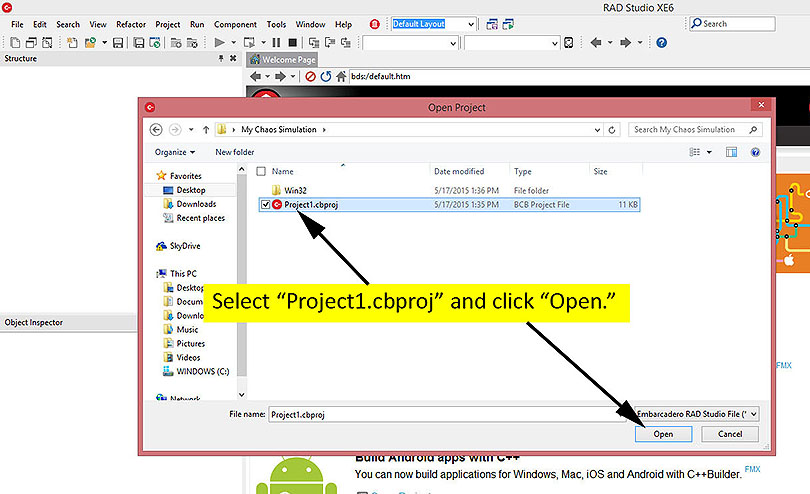This screenshot has width=810, height=494.
Task: Click the New folder button
Action: 235,152
